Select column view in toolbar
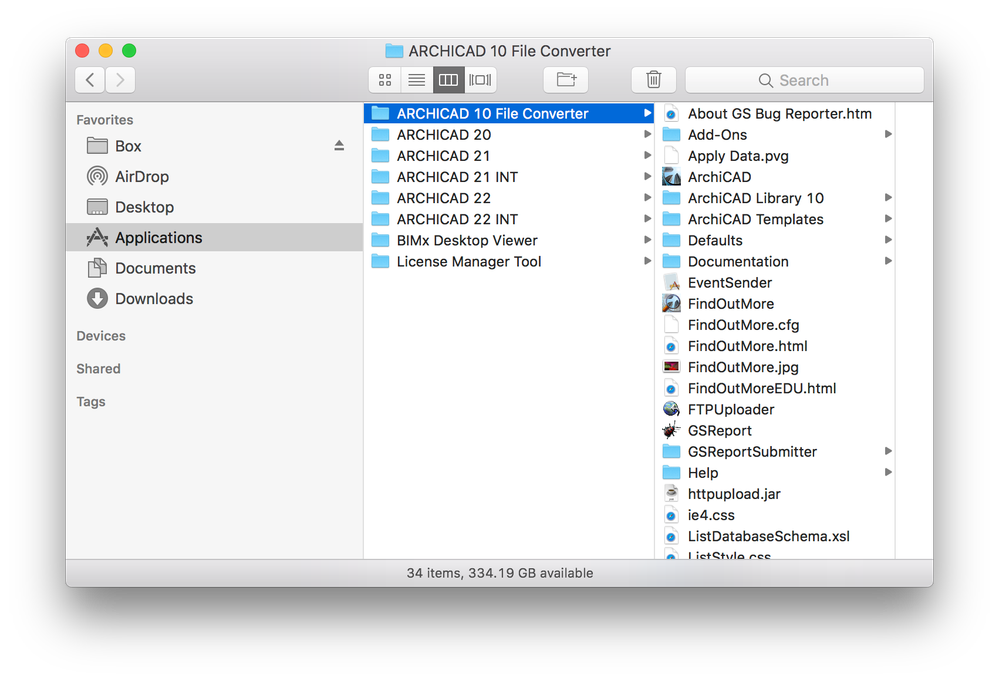This screenshot has width=999, height=681. point(449,80)
